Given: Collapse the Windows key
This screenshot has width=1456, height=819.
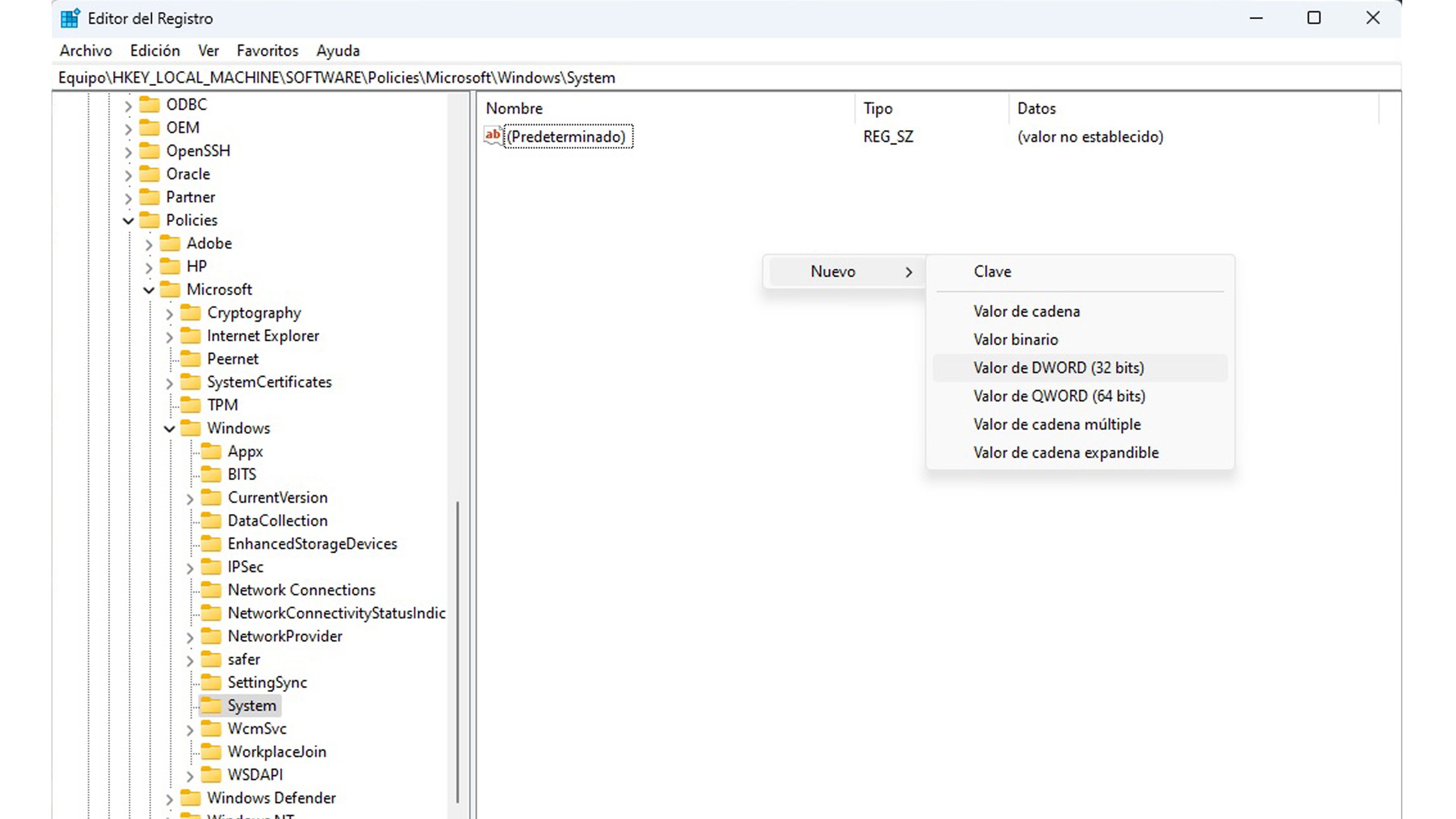Looking at the screenshot, I should point(169,429).
